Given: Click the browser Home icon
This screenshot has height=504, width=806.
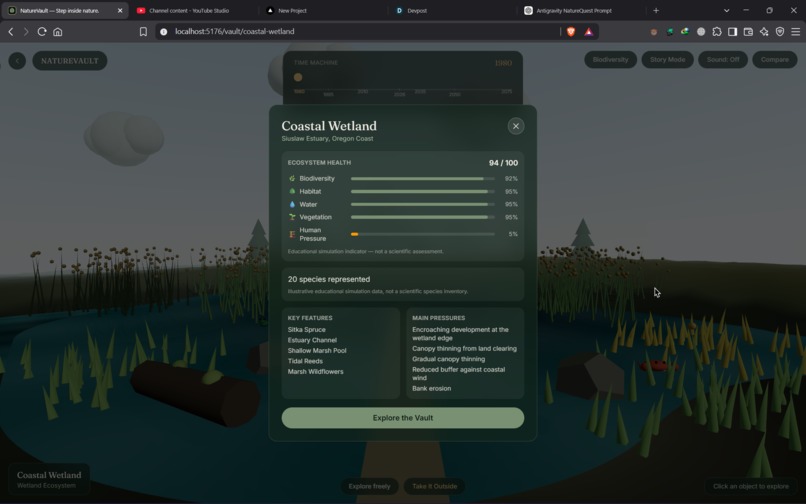Looking at the screenshot, I should coord(58,32).
